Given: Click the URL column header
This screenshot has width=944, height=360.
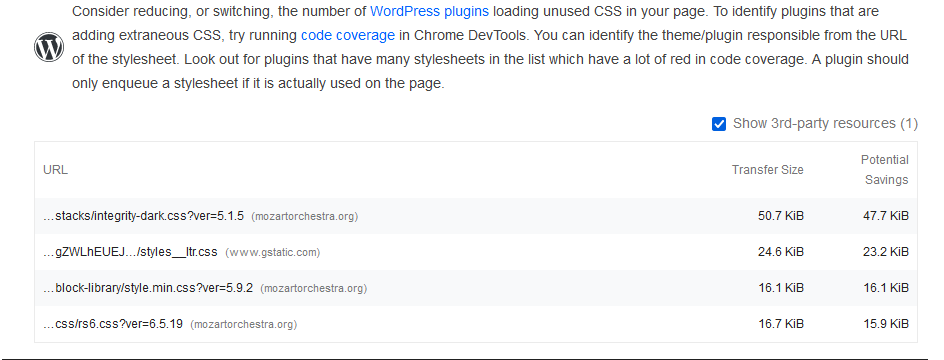Looking at the screenshot, I should click(55, 170).
